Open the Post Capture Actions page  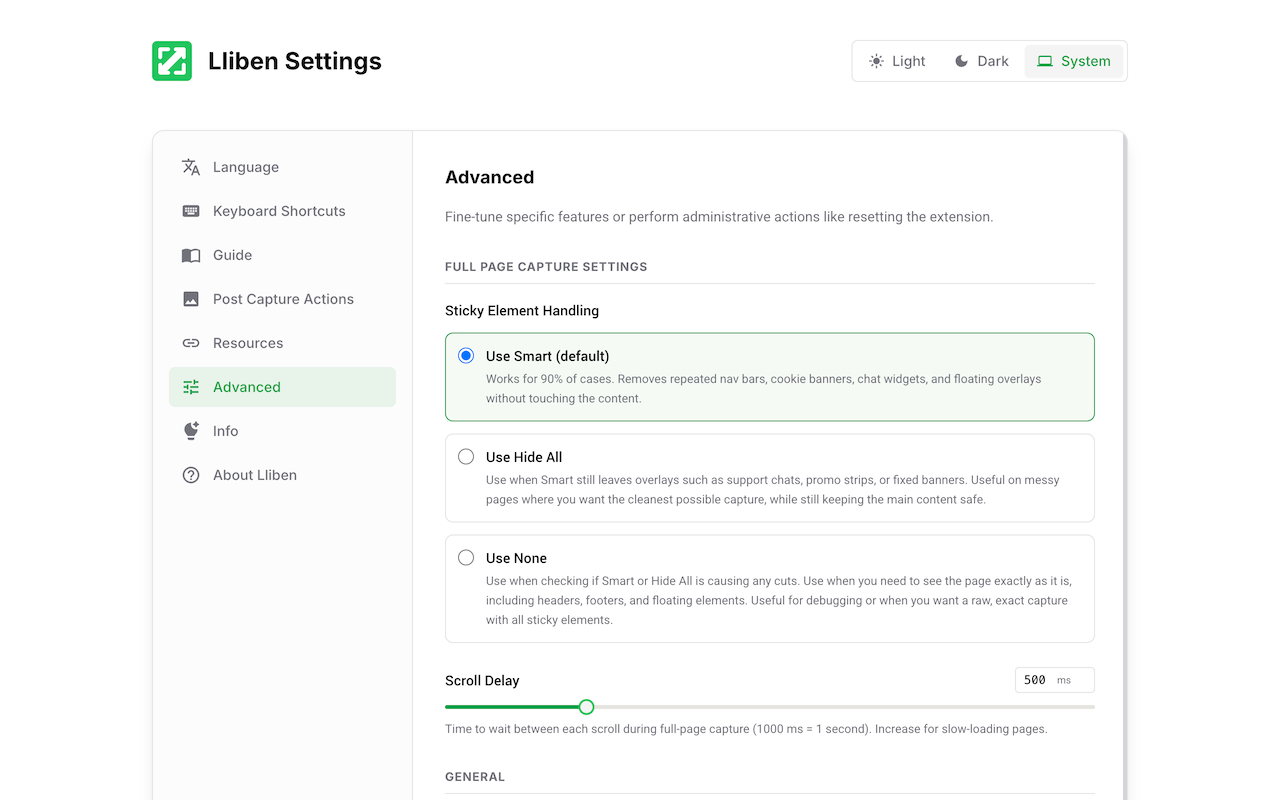283,299
